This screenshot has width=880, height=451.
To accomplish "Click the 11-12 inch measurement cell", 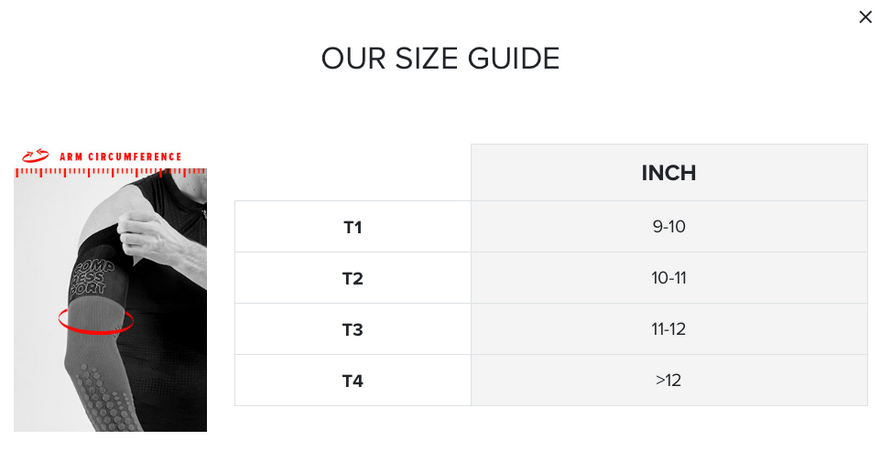I will pos(669,329).
